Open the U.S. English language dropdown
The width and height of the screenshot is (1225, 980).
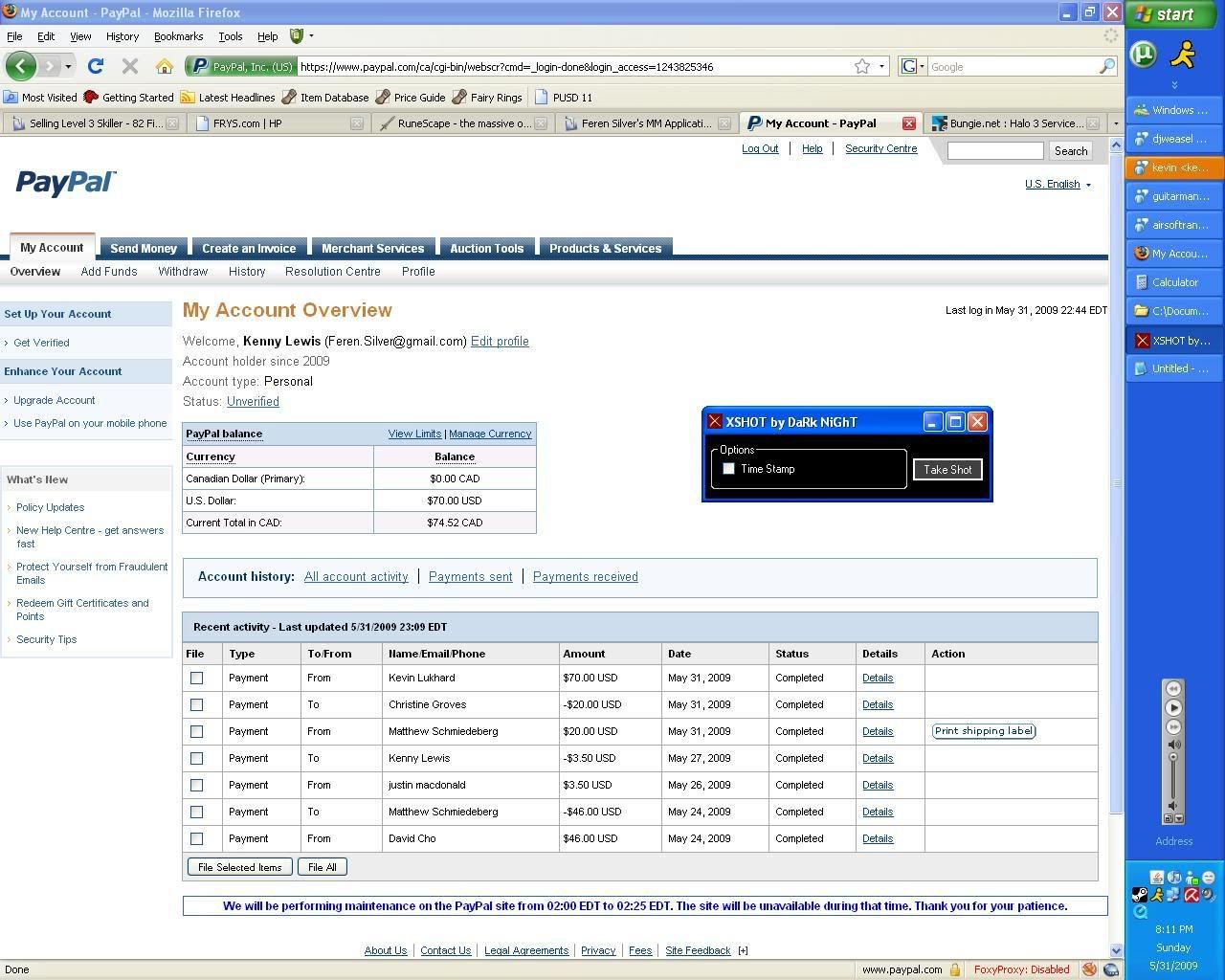click(x=1058, y=184)
